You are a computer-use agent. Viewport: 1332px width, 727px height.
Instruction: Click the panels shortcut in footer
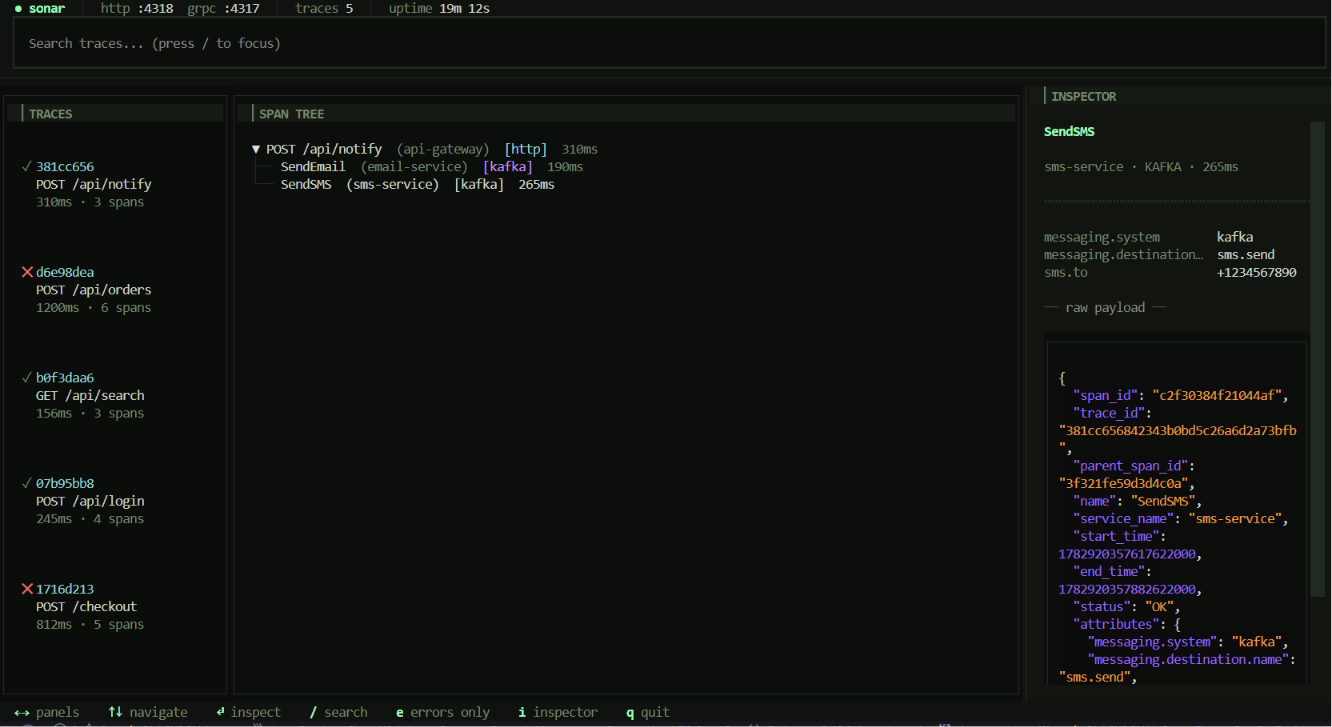click(x=47, y=712)
